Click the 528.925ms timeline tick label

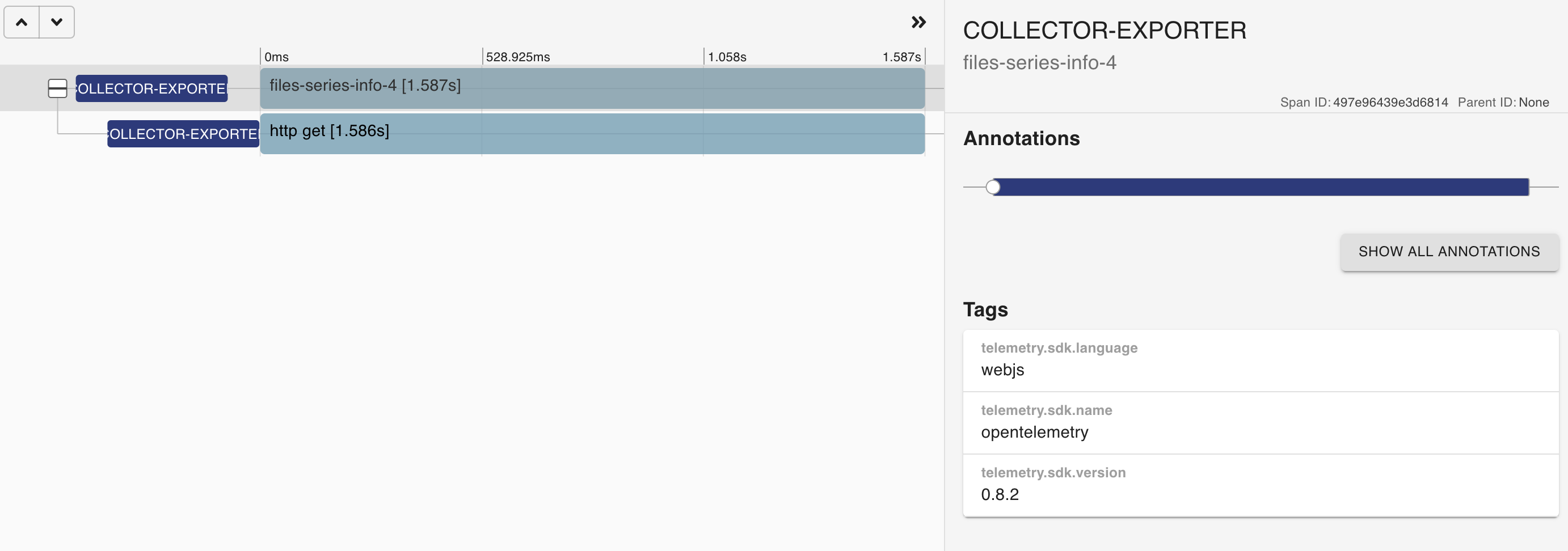tap(517, 57)
